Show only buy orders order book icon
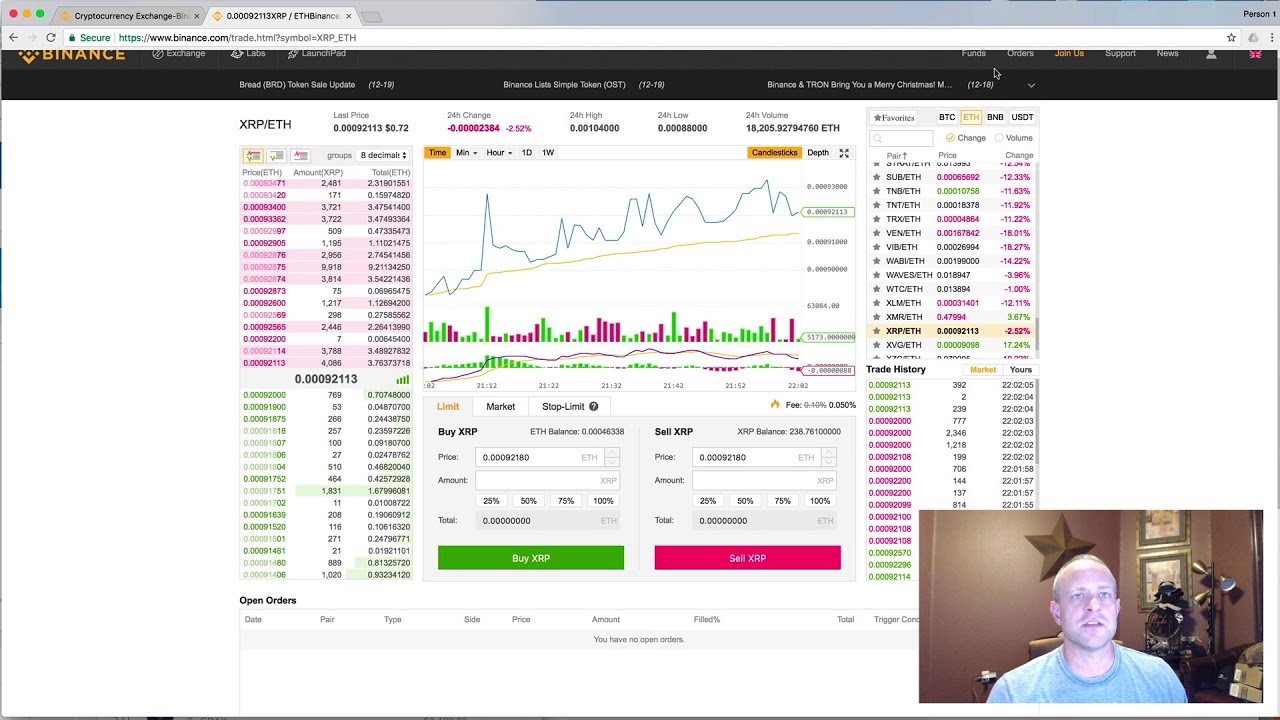This screenshot has width=1280, height=720. 276,155
